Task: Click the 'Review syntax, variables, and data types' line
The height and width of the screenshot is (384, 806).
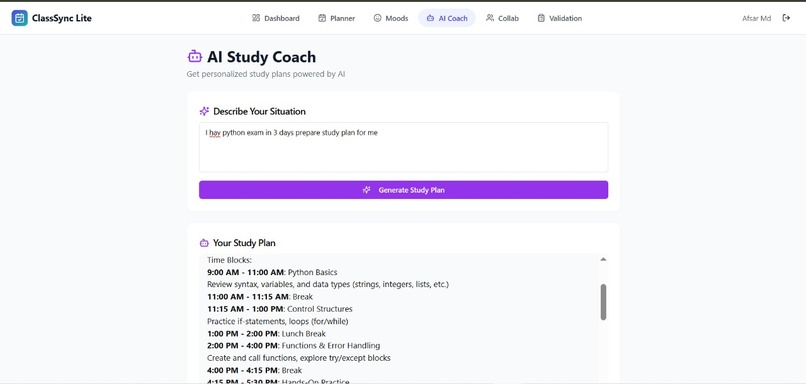Action: point(328,284)
